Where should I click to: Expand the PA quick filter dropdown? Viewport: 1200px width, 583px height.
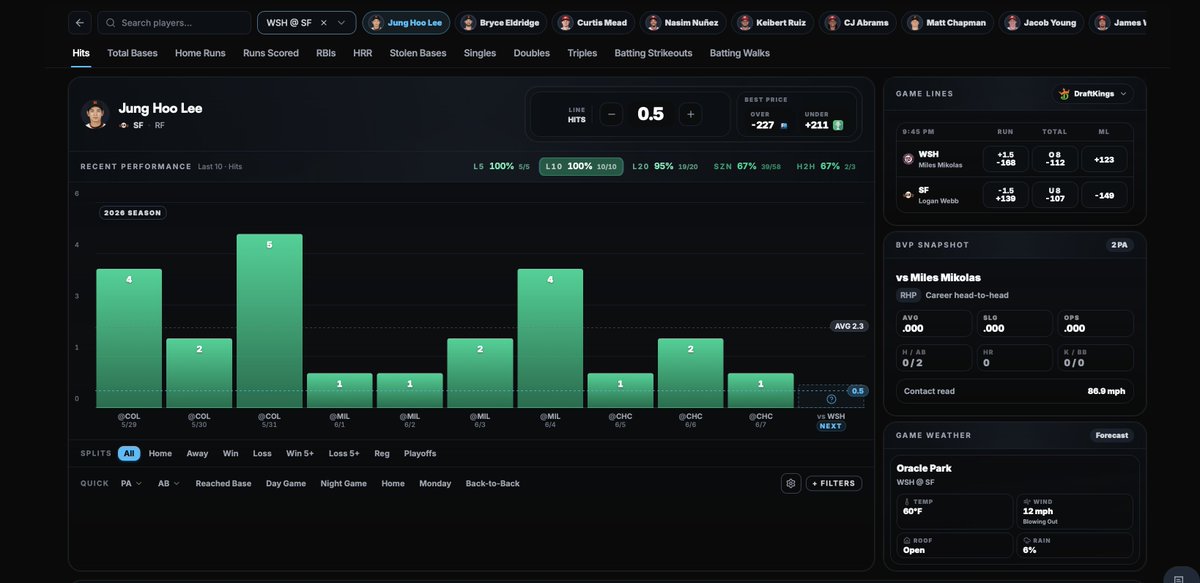[x=131, y=483]
